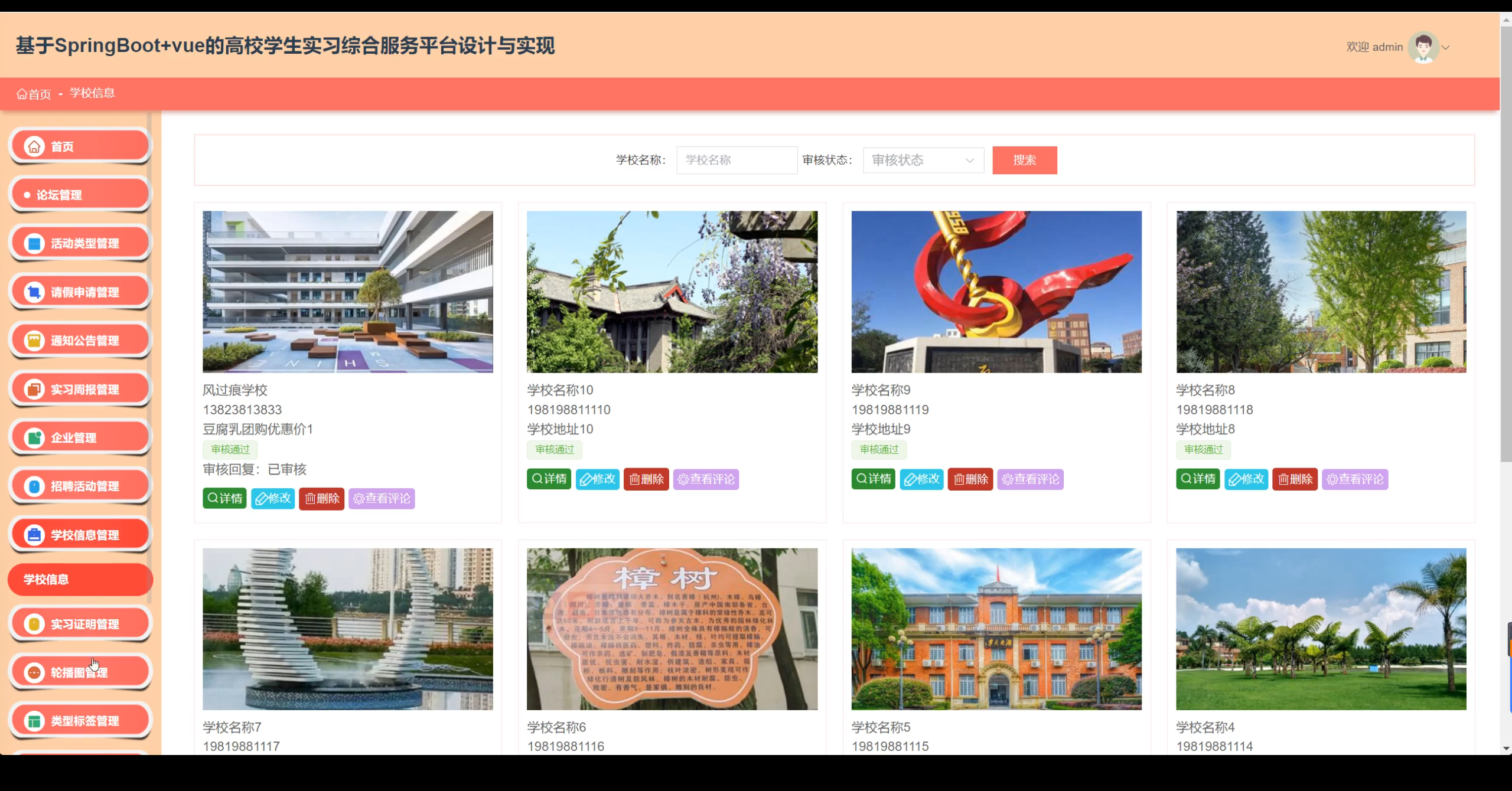Click the 学校名称 search input field
This screenshot has width=1512, height=791.
point(737,160)
